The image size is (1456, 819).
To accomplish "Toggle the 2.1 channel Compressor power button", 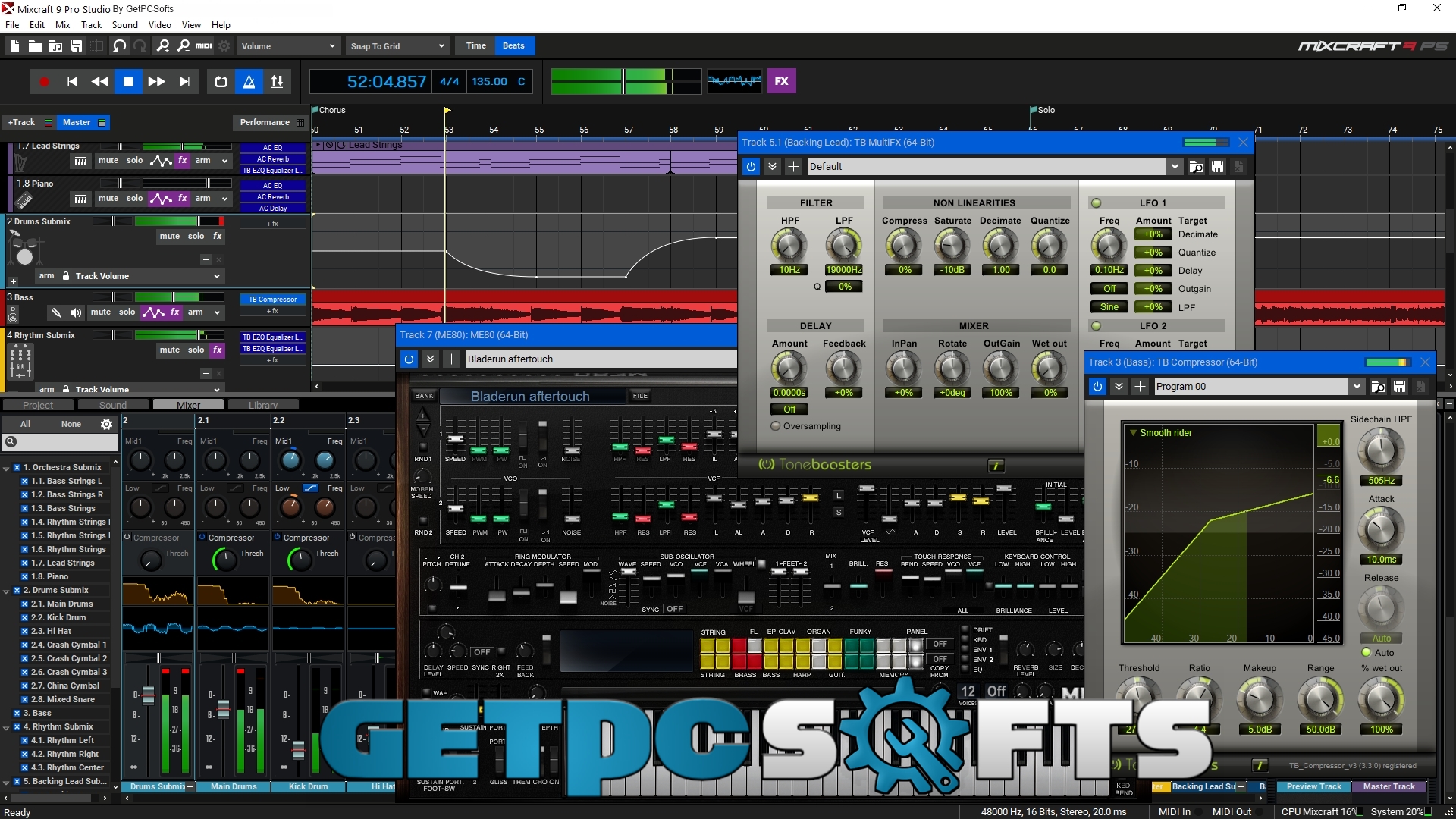I will point(202,537).
